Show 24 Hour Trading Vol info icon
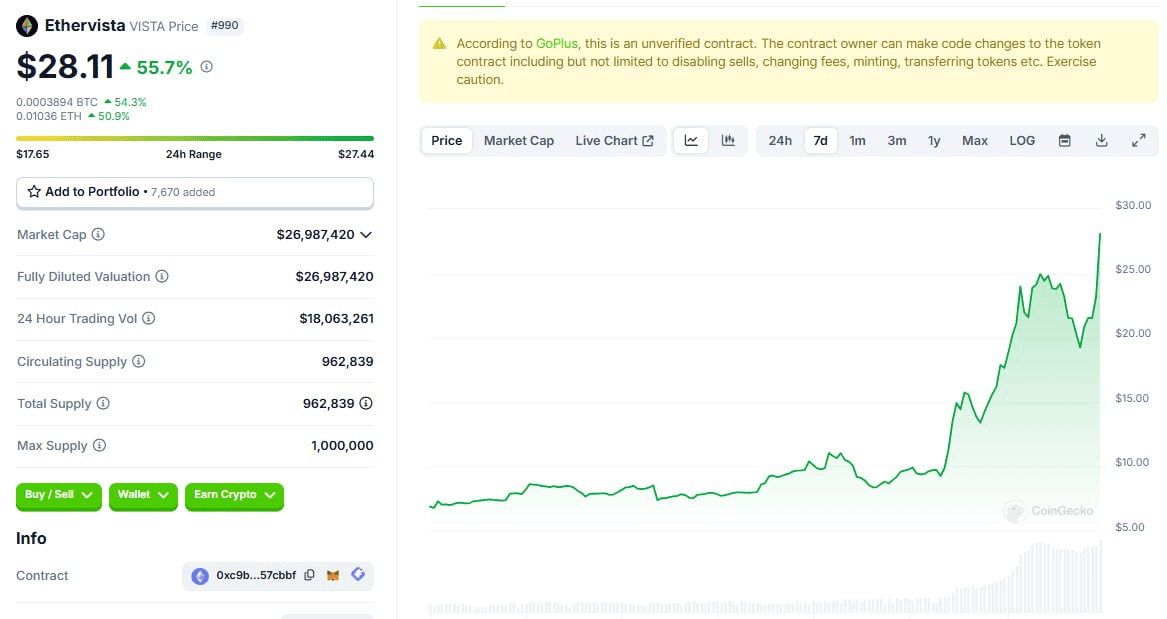Screen dimensions: 1167x619 click(149, 318)
